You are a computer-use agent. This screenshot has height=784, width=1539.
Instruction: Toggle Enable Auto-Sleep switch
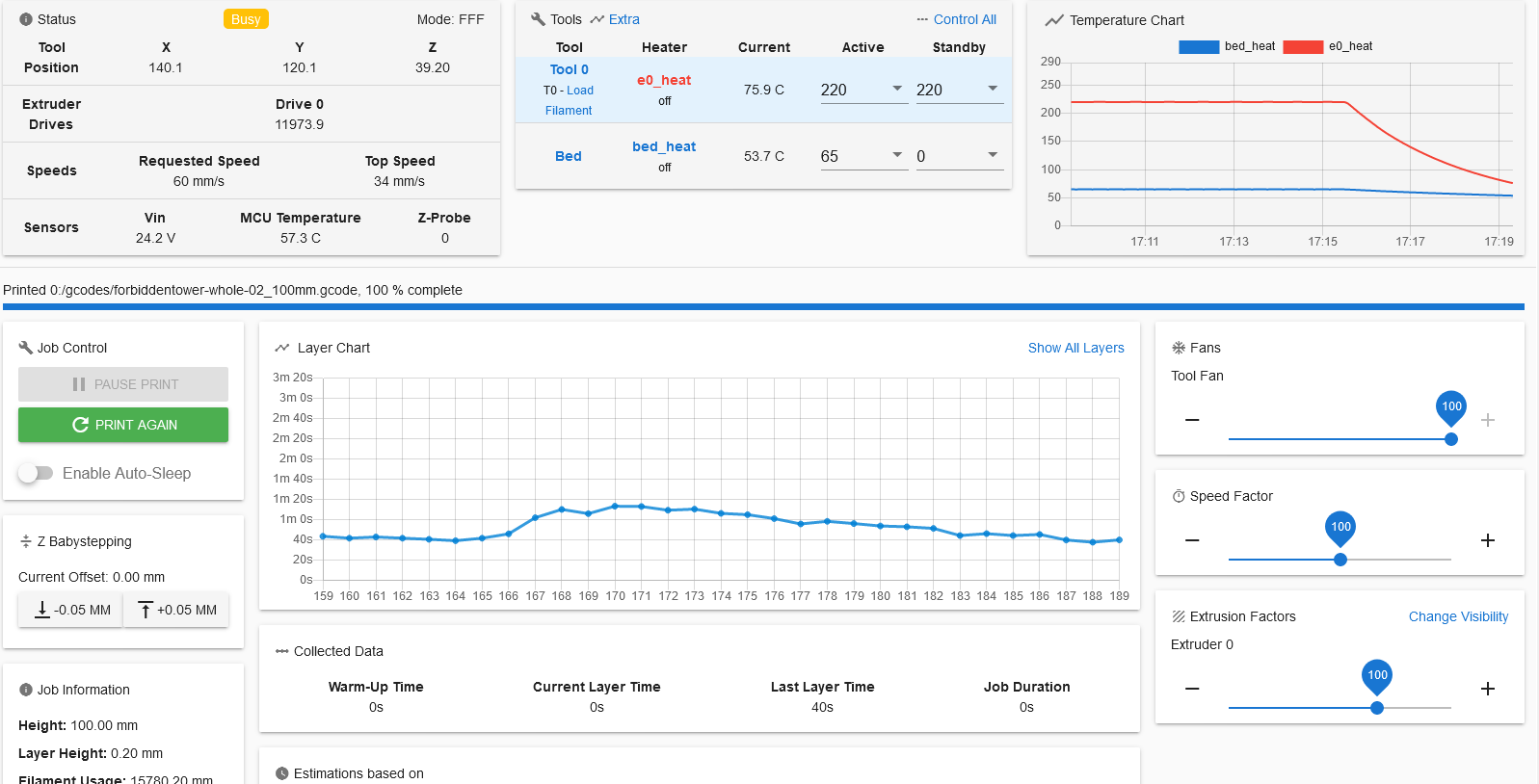coord(36,473)
